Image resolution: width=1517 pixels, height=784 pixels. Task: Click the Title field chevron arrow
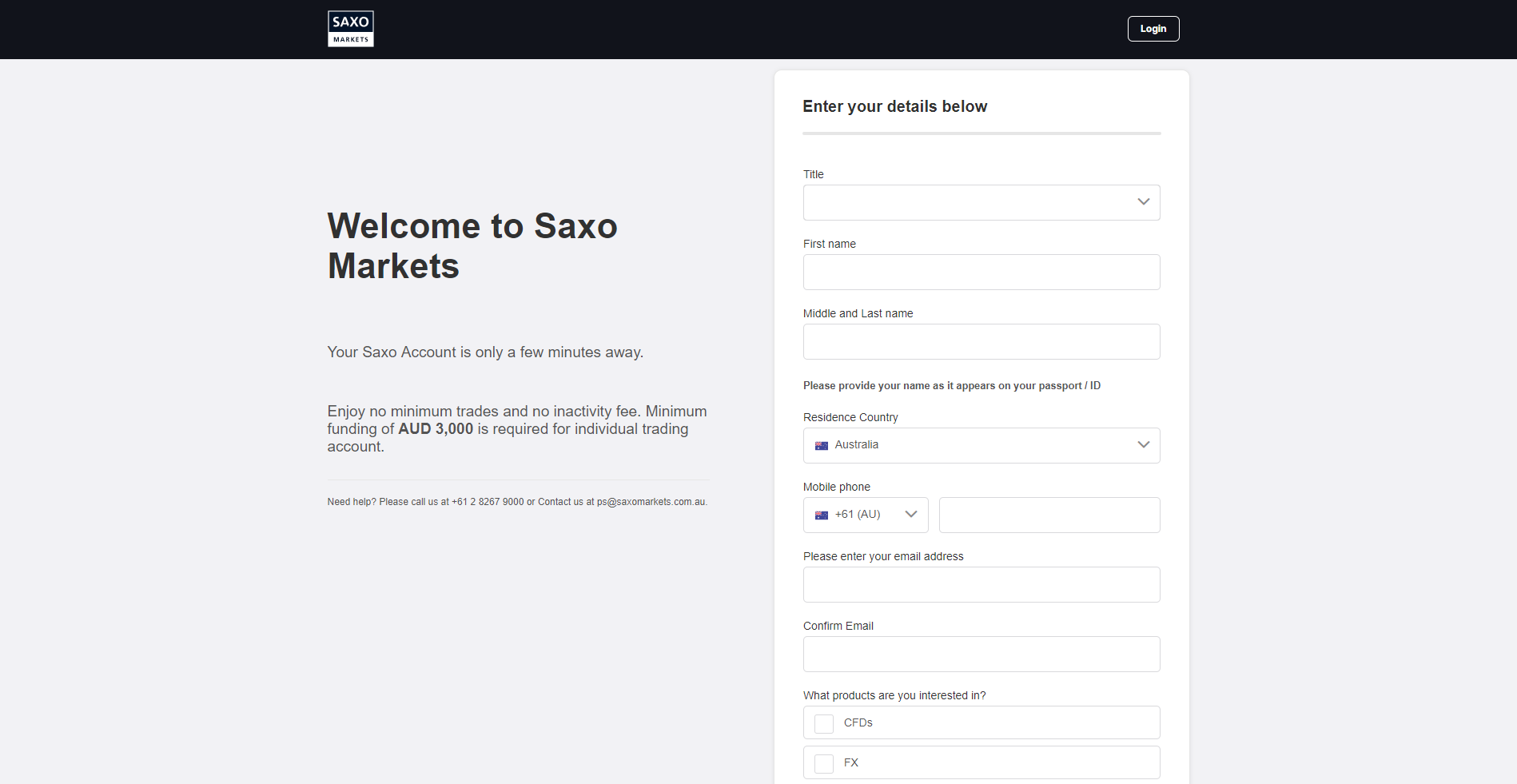pyautogui.click(x=1142, y=202)
